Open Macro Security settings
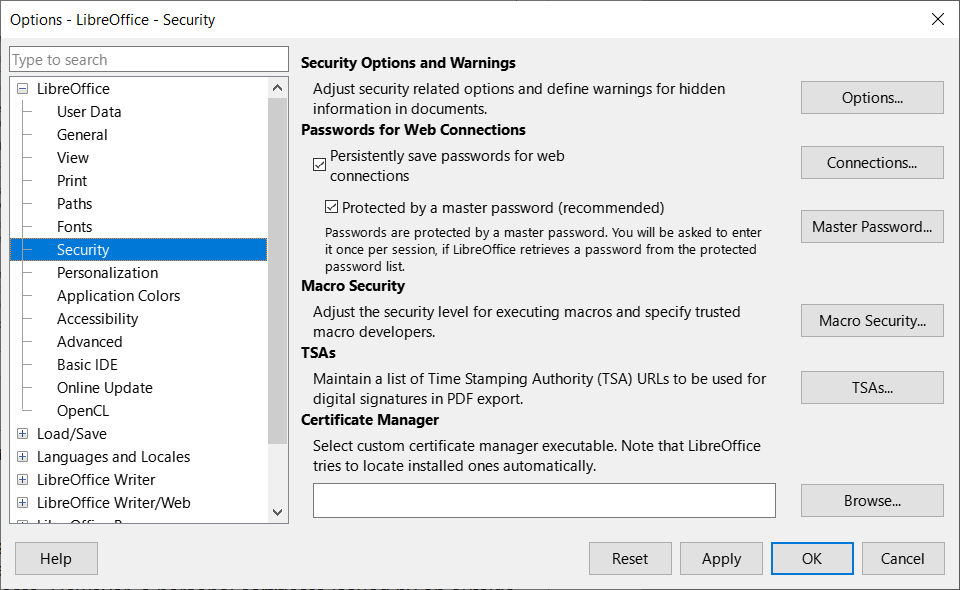 click(871, 320)
